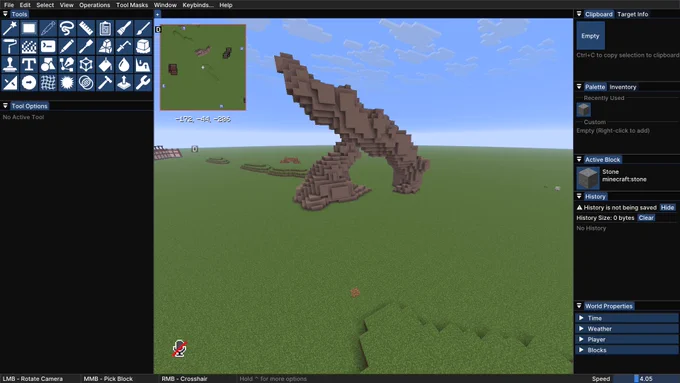Click the Speed slider
Image resolution: width=680 pixels, height=383 pixels.
pos(646,379)
